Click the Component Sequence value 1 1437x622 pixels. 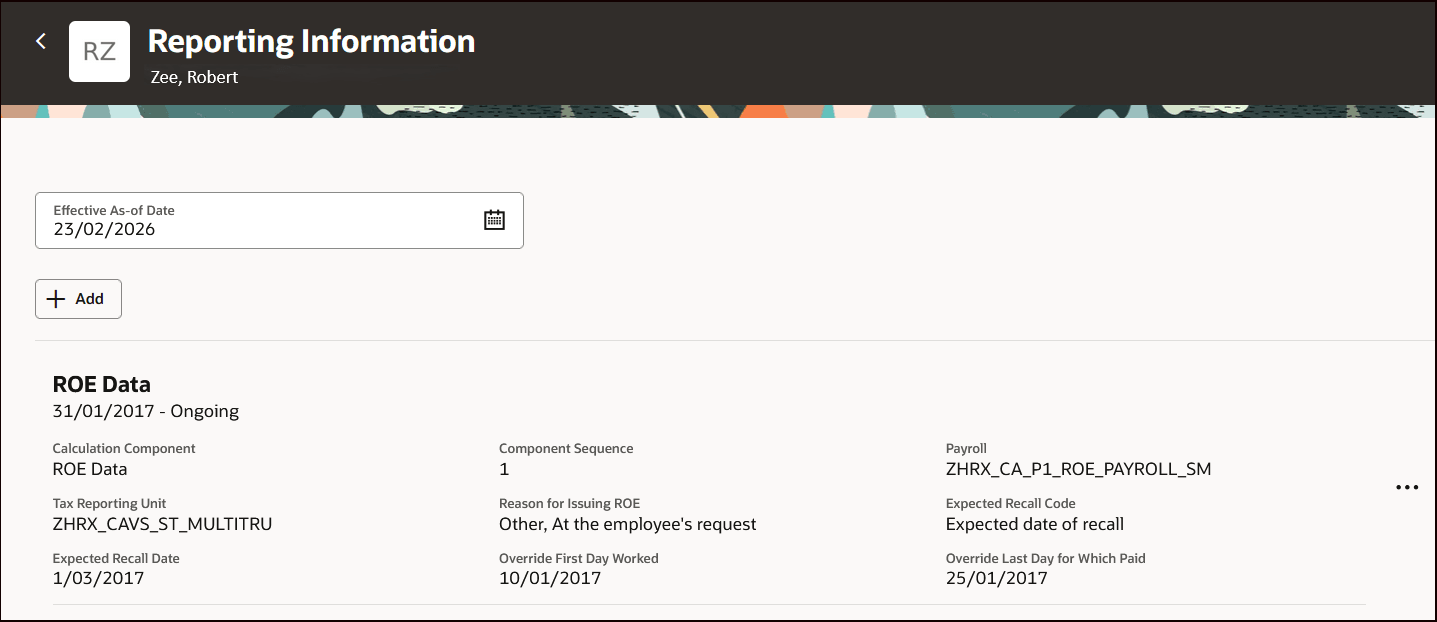(x=504, y=468)
